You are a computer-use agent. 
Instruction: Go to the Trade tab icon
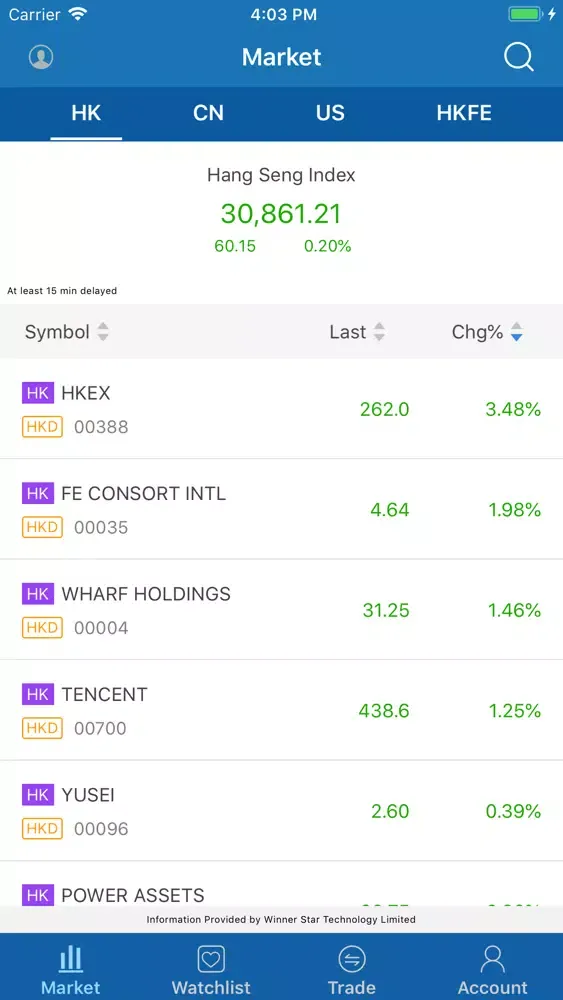(351, 959)
